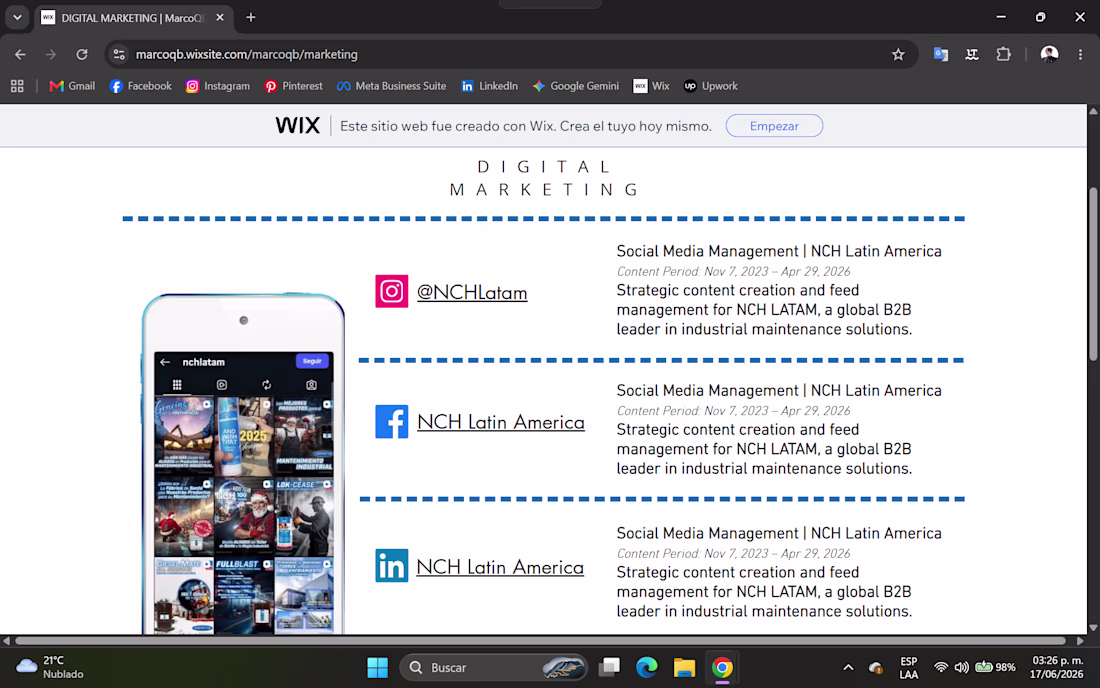This screenshot has width=1100, height=688.
Task: Click the taskbar Buscar search box
Action: 493,668
